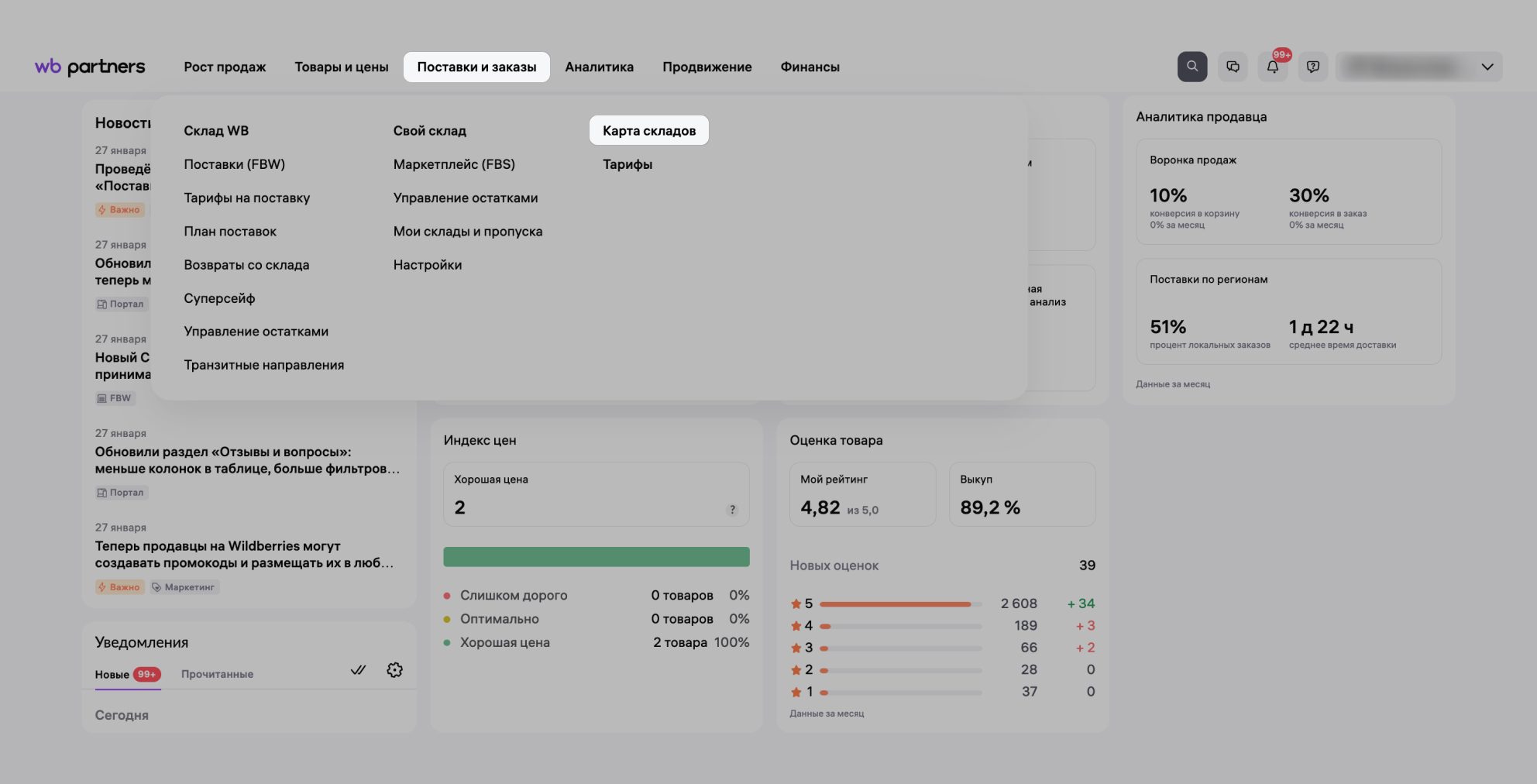
Task: Click the search magnifier icon
Action: coord(1192,67)
